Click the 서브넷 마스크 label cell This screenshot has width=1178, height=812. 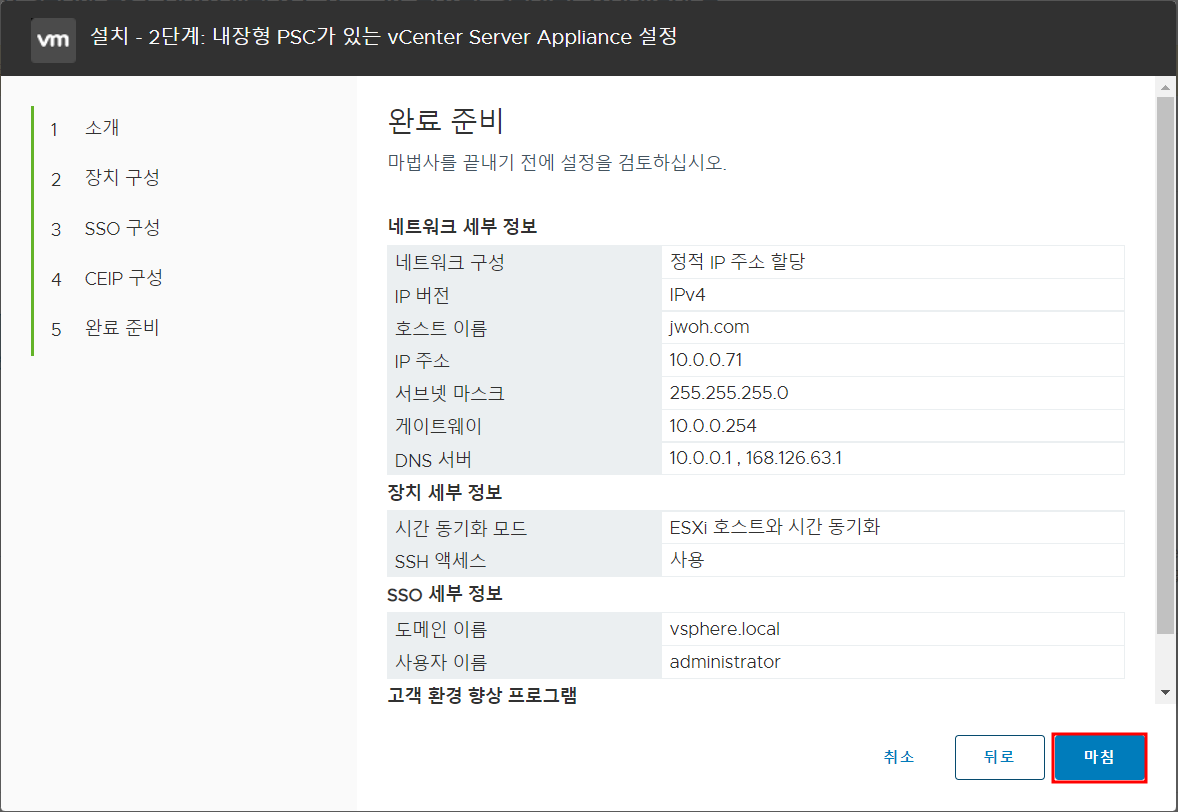(524, 394)
